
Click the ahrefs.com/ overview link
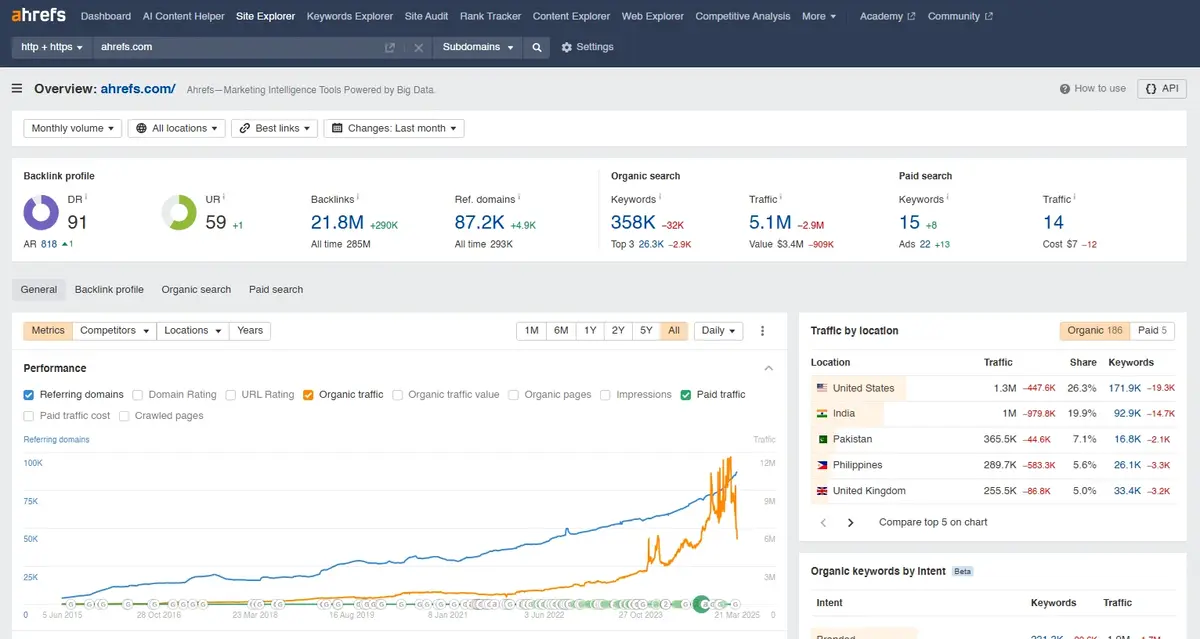tap(138, 89)
